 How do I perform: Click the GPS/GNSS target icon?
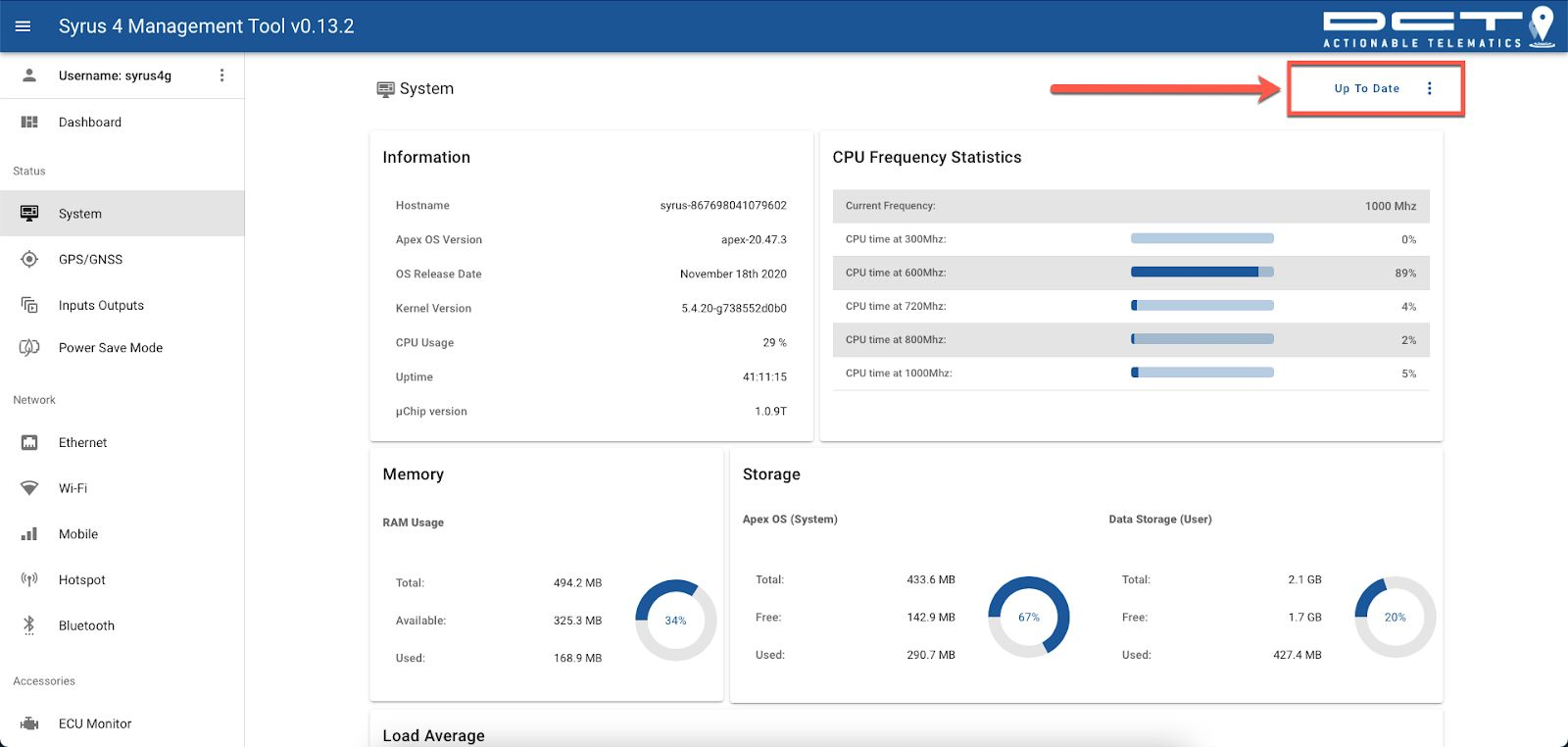pyautogui.click(x=29, y=260)
